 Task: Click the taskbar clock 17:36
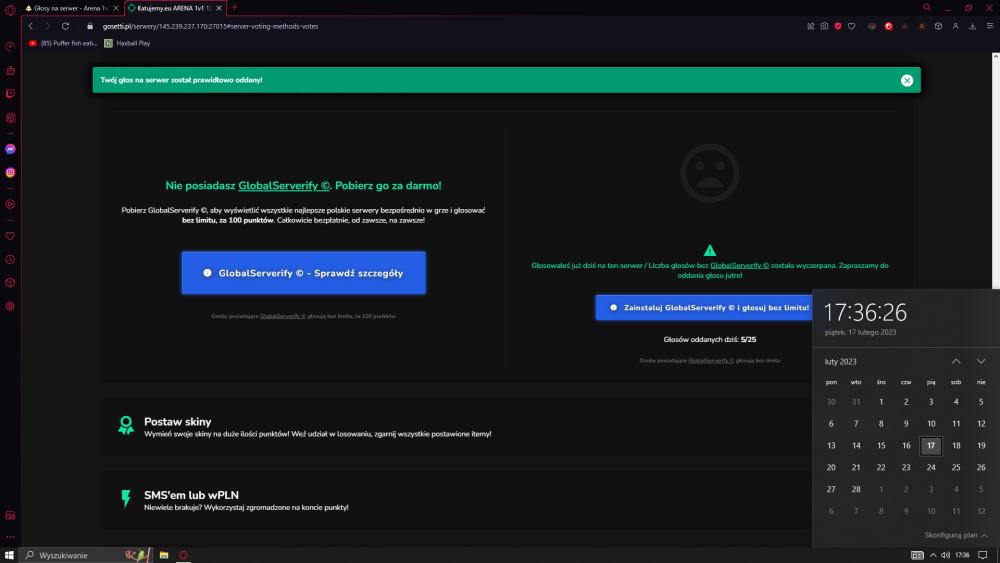[962, 555]
